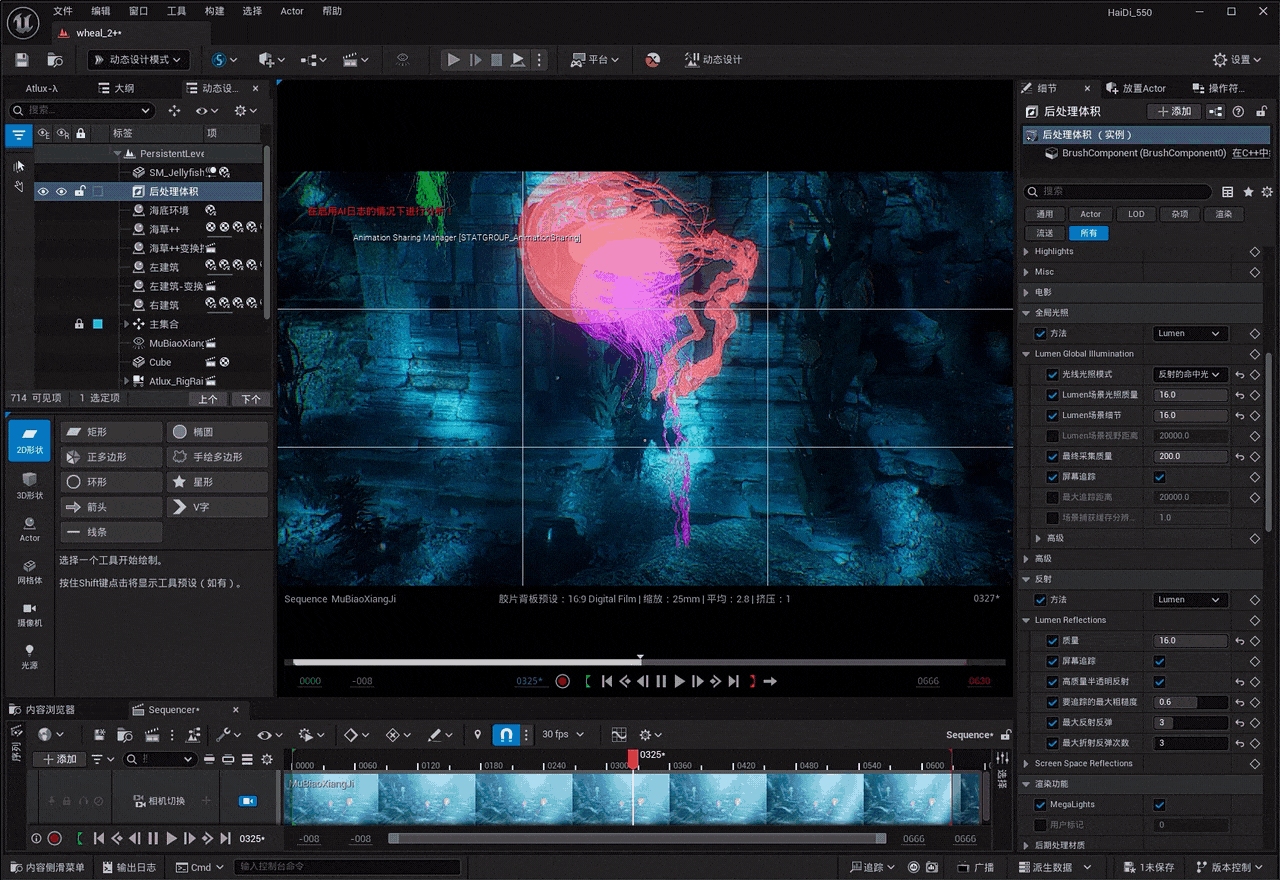Uncheck the 最终采集质量 checkbox
This screenshot has height=880, width=1280.
coord(1052,456)
